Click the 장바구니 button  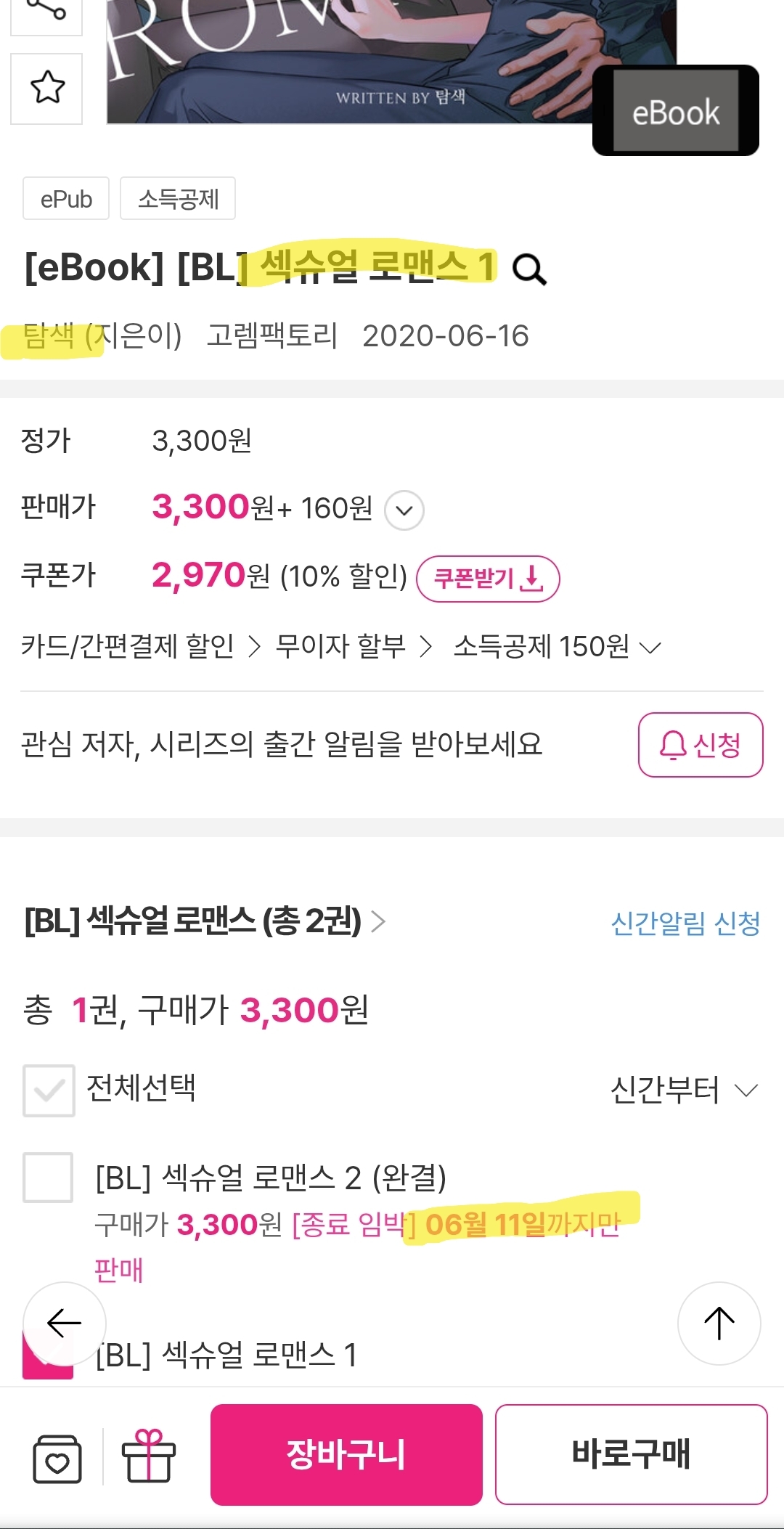[346, 1454]
